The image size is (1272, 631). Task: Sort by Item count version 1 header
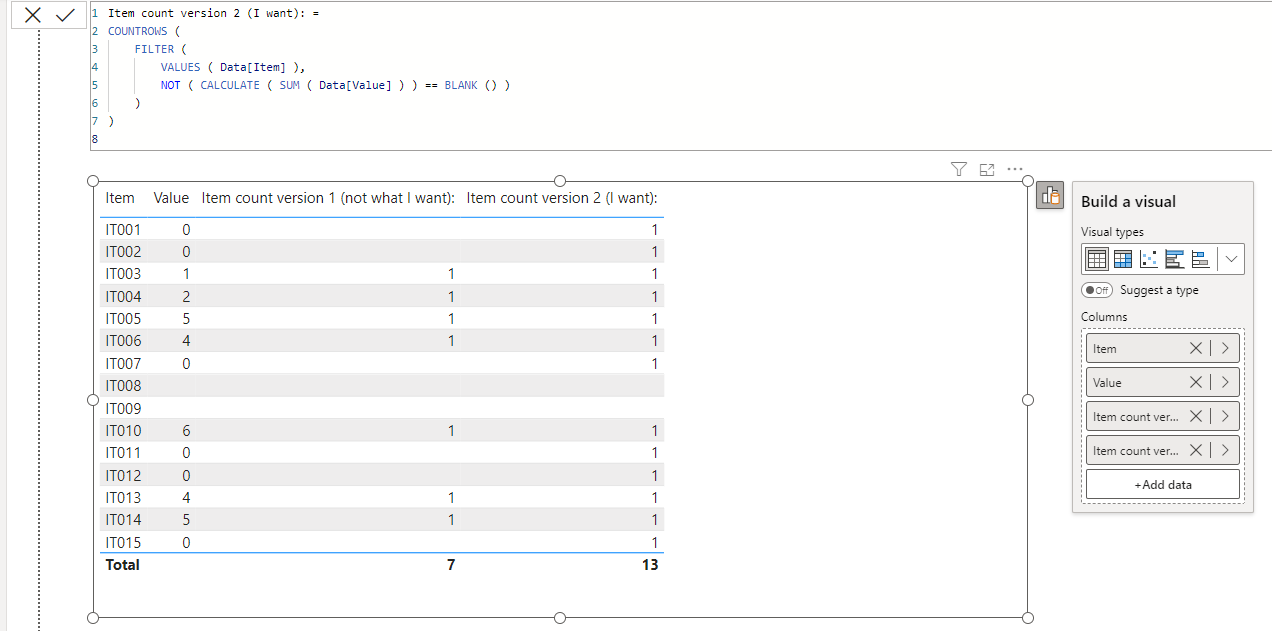click(x=328, y=198)
